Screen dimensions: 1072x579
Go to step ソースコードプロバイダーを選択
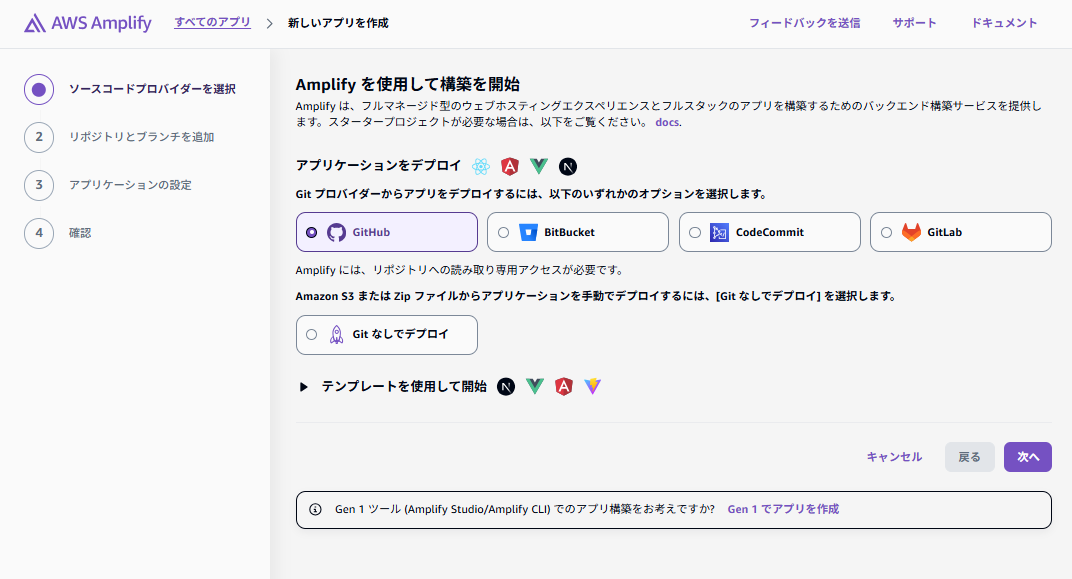coord(130,89)
